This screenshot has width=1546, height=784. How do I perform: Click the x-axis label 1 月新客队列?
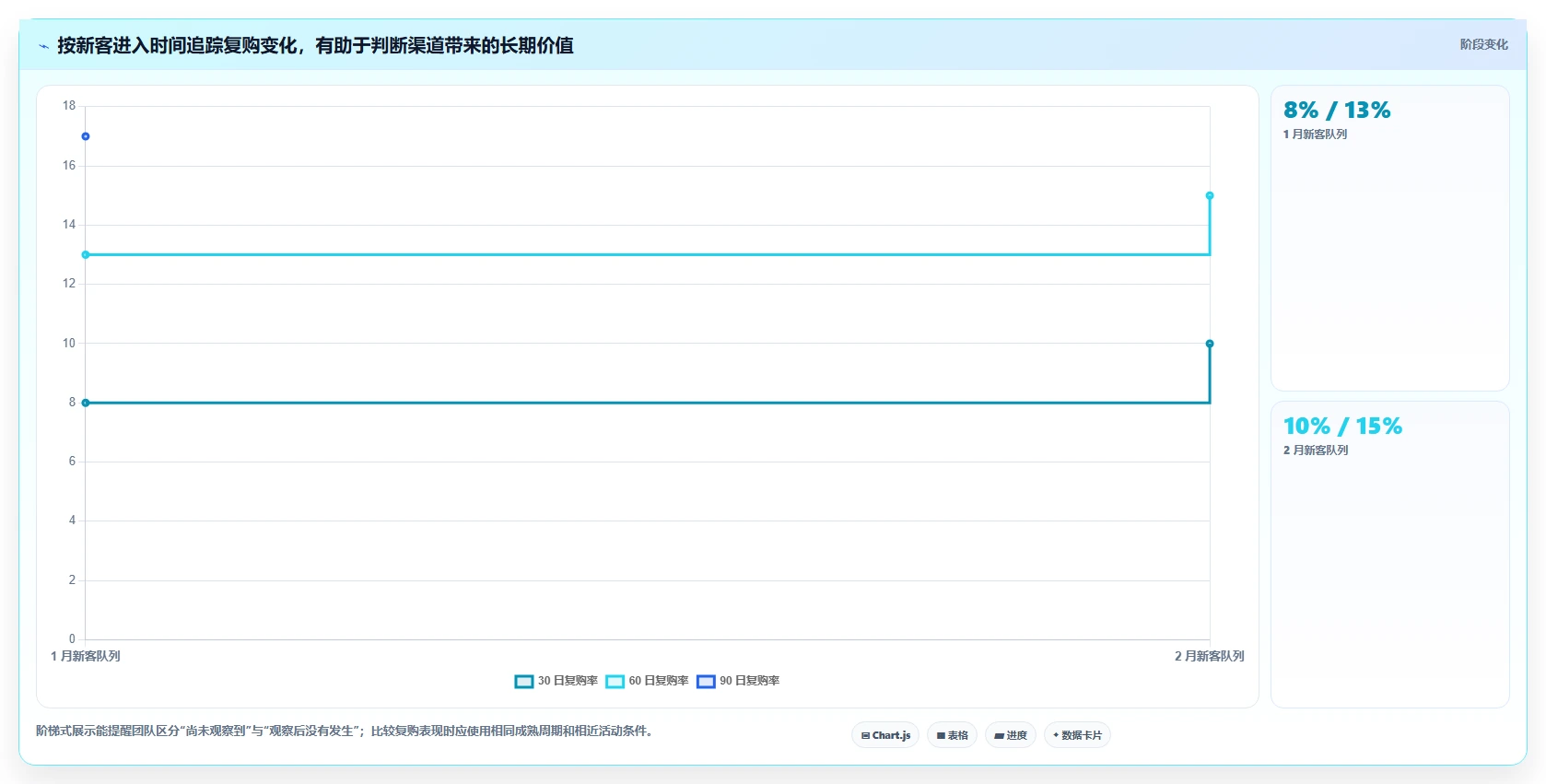tap(86, 656)
